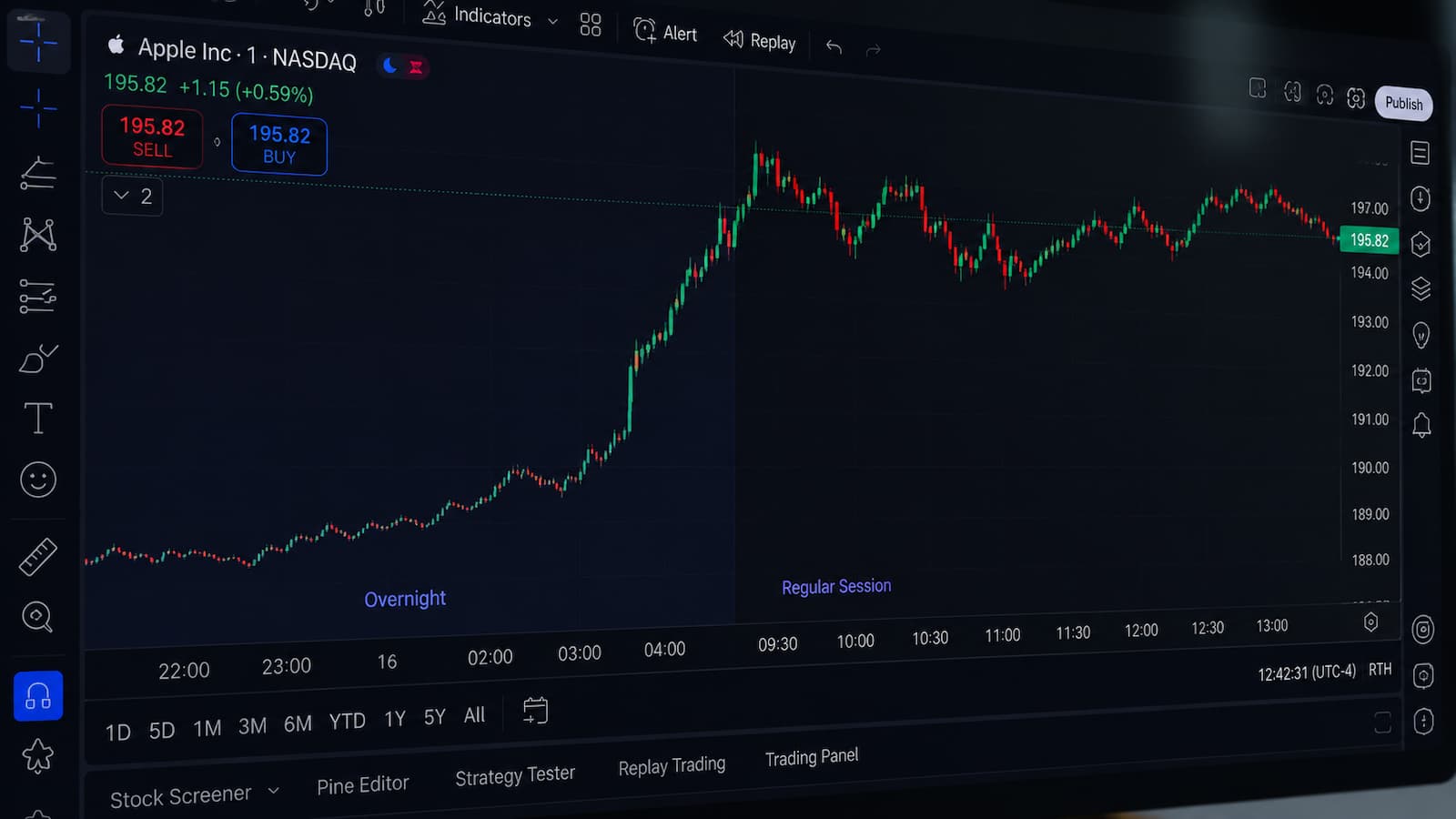The height and width of the screenshot is (819, 1456).
Task: Open the Trading Panel tab
Action: 812,757
